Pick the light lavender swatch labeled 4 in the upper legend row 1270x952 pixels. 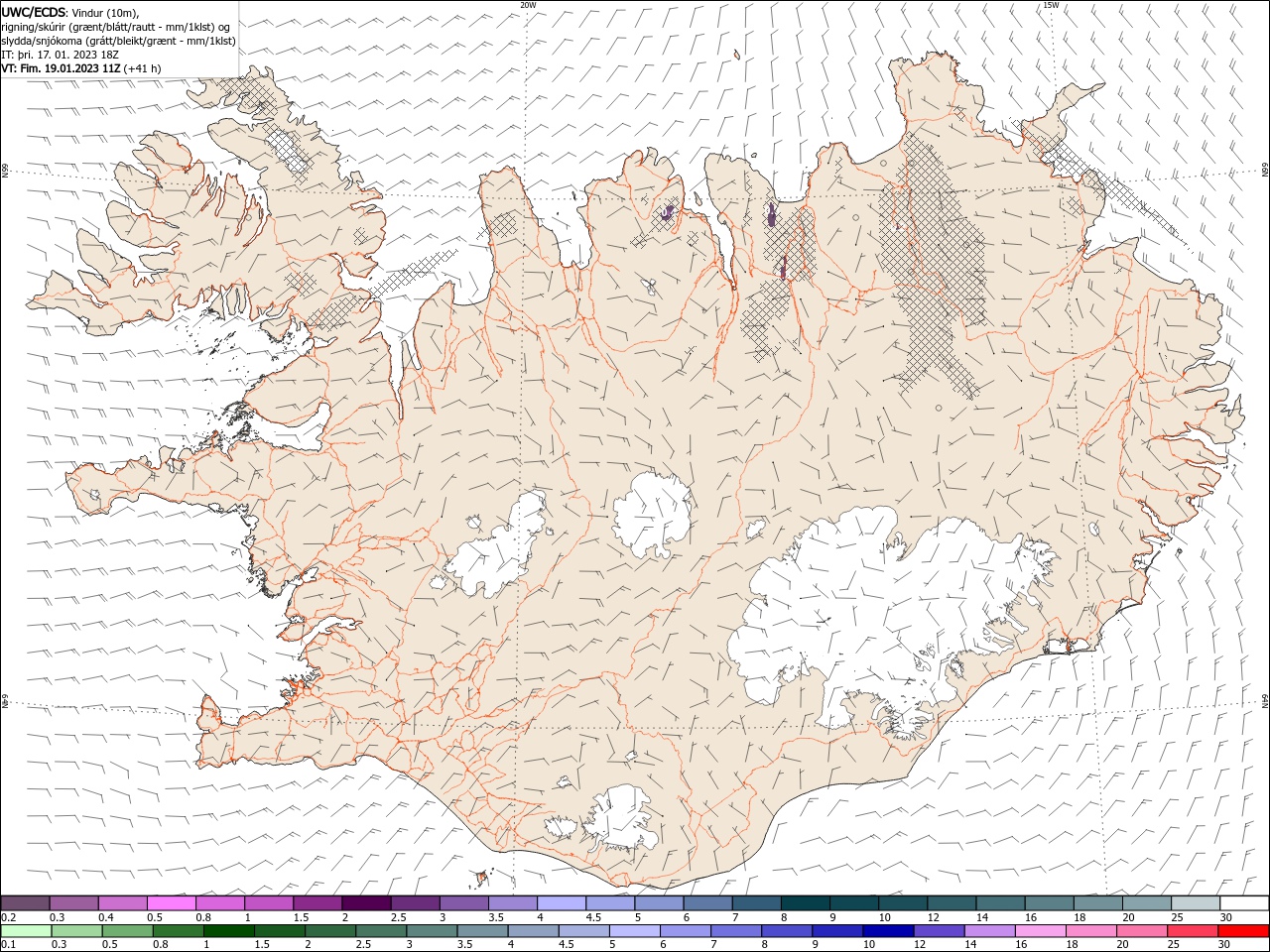562,903
